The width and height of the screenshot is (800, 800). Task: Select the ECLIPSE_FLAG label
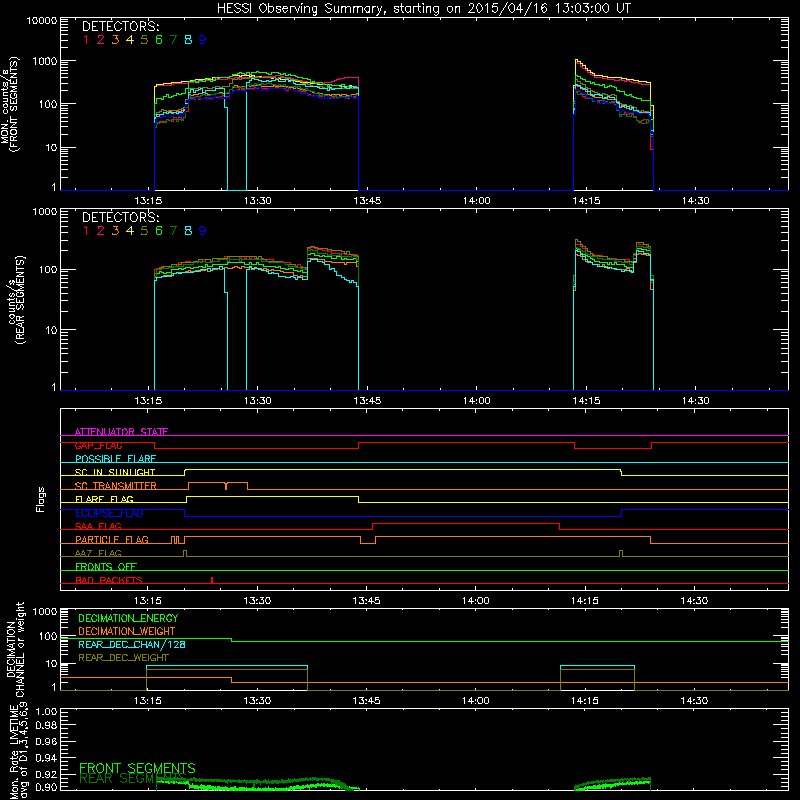pos(109,513)
